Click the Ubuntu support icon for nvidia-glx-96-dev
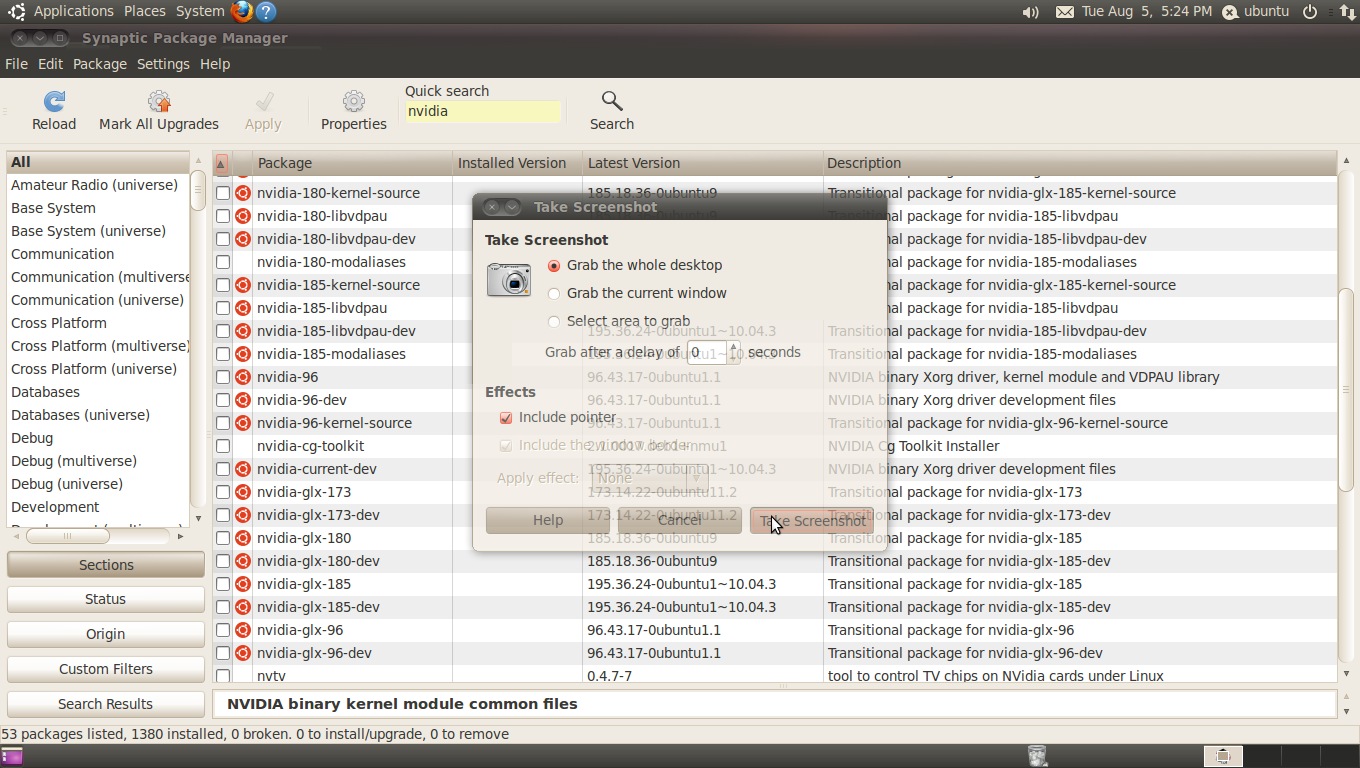Screen dimensions: 1360x768 [x=243, y=653]
